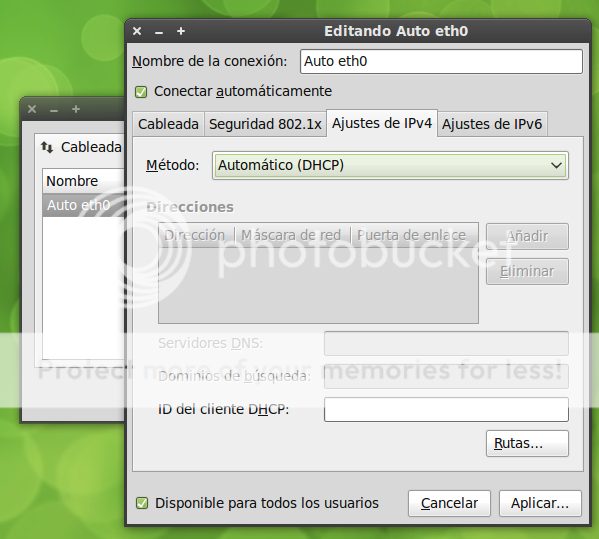Screen dimensions: 599x539
Task: Focus the ID del cliente DHCP field
Action: pyautogui.click(x=446, y=410)
